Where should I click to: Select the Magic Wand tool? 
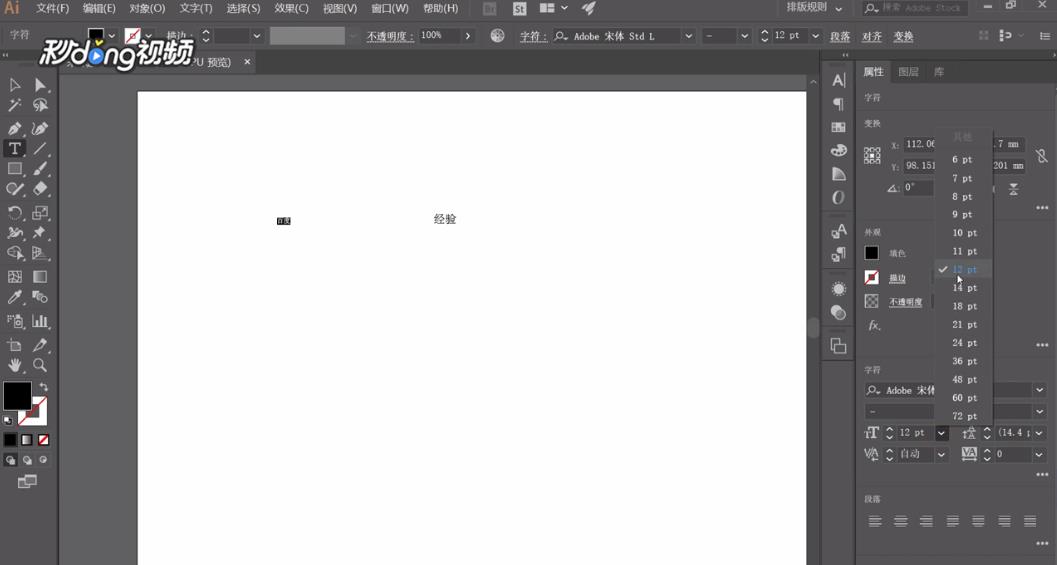pyautogui.click(x=15, y=105)
